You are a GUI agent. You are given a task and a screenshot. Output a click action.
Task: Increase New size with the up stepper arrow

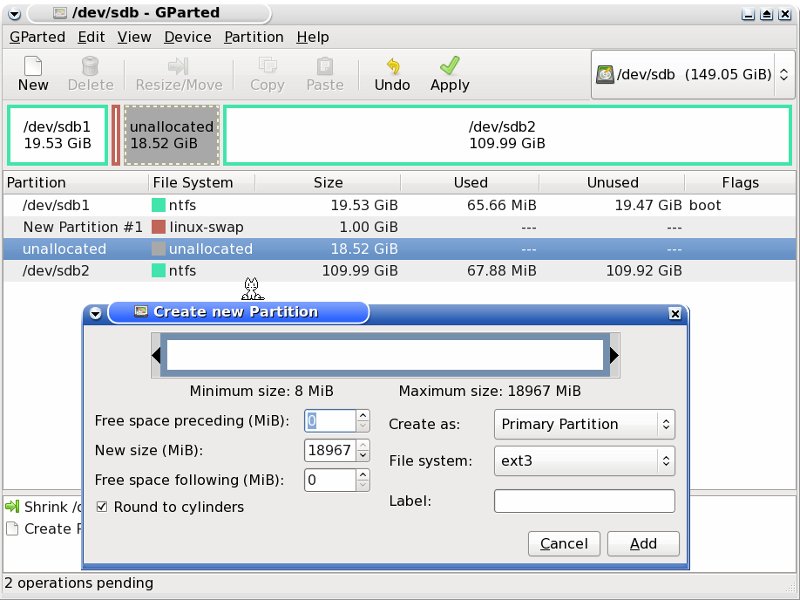click(x=363, y=445)
